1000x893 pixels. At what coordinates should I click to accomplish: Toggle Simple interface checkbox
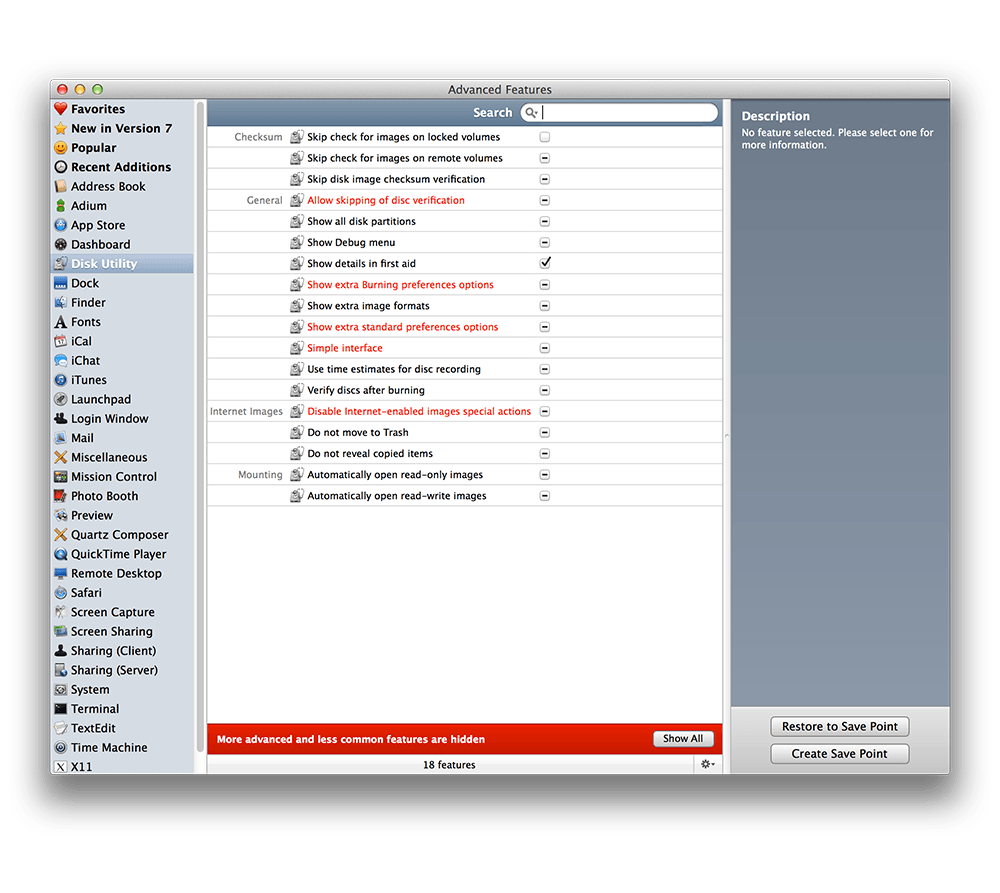[545, 348]
